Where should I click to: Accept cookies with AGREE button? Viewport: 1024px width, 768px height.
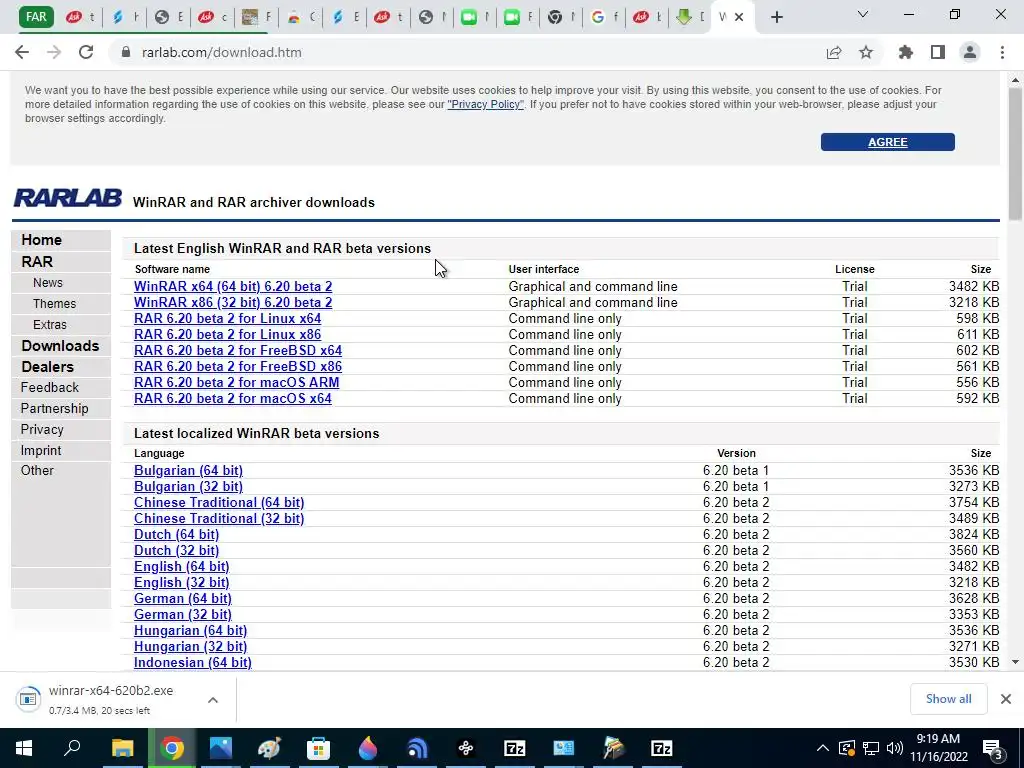click(x=888, y=142)
